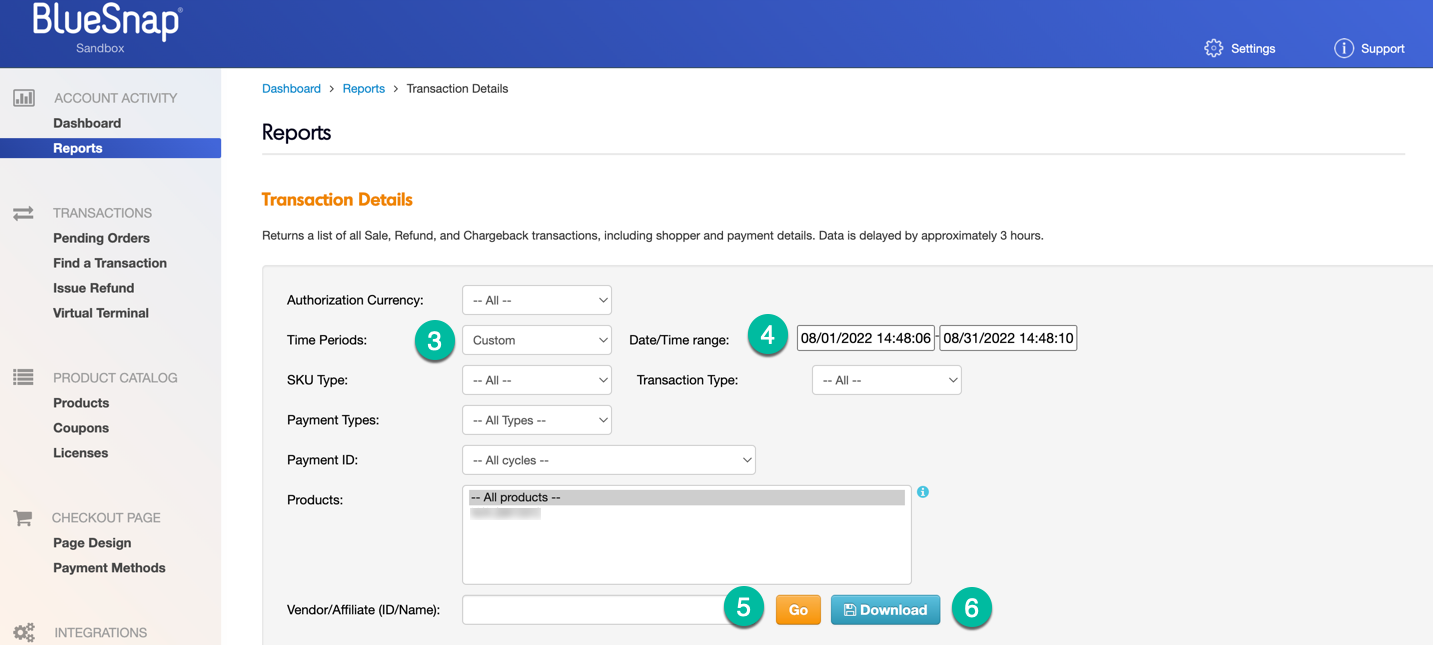
Task: Click the Download report button
Action: (885, 610)
